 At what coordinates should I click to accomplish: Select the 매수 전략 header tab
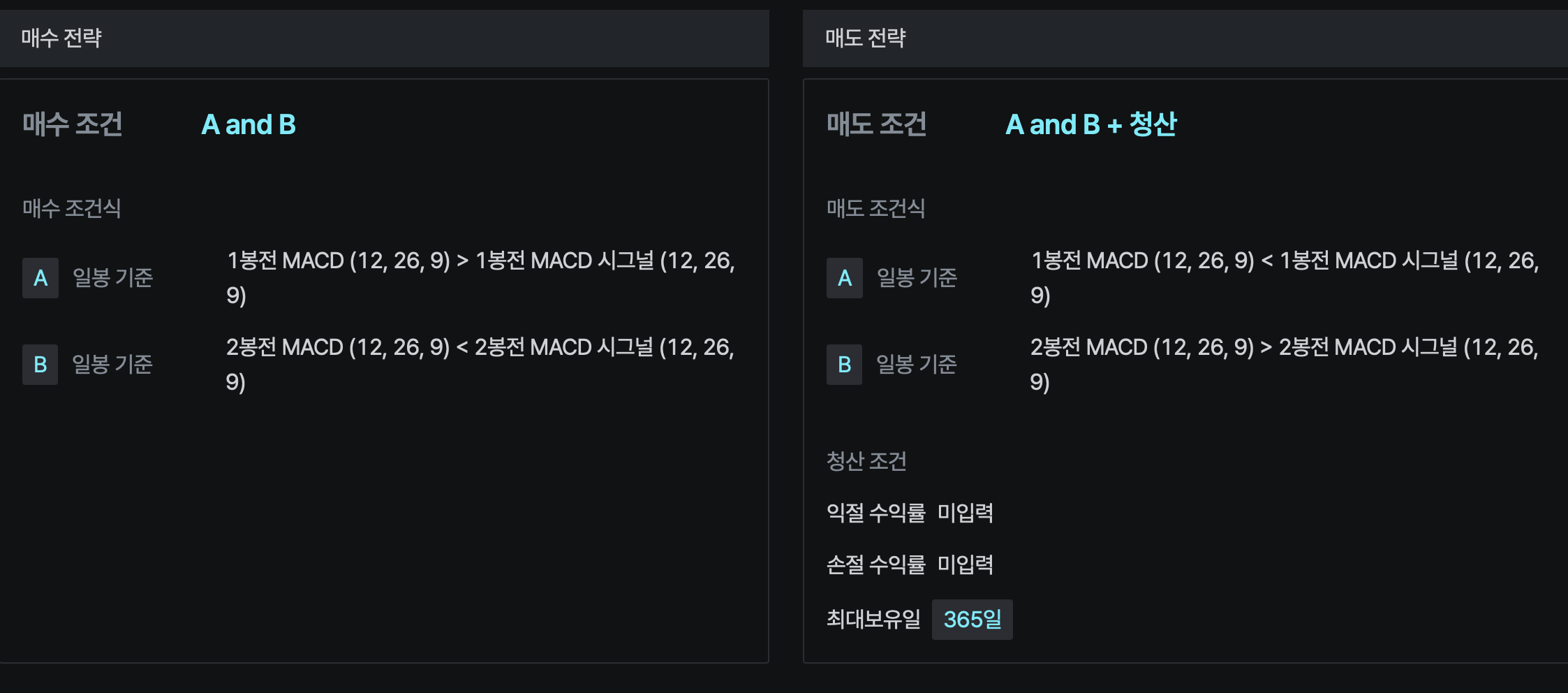(61, 38)
